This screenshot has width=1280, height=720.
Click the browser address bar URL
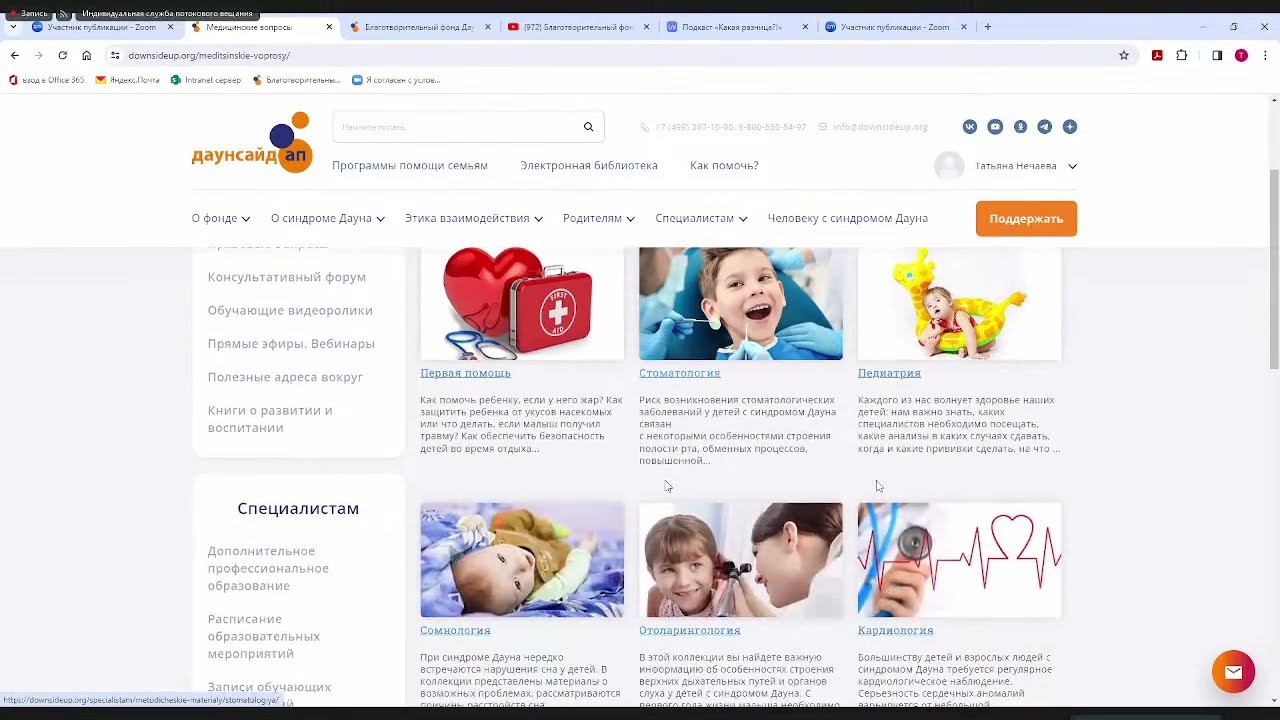[x=209, y=56]
